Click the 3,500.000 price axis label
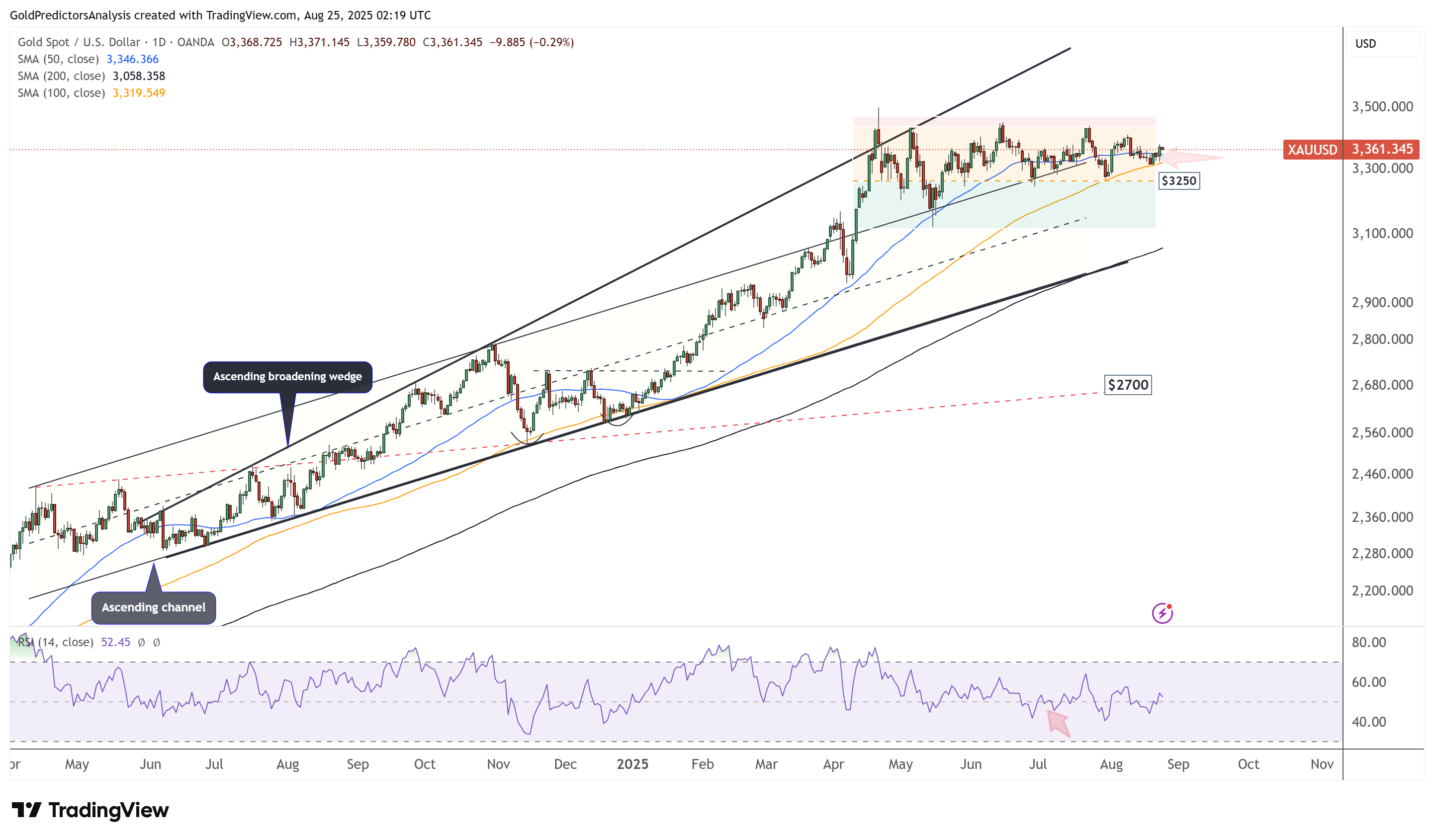Image resolution: width=1434 pixels, height=840 pixels. pyautogui.click(x=1382, y=106)
